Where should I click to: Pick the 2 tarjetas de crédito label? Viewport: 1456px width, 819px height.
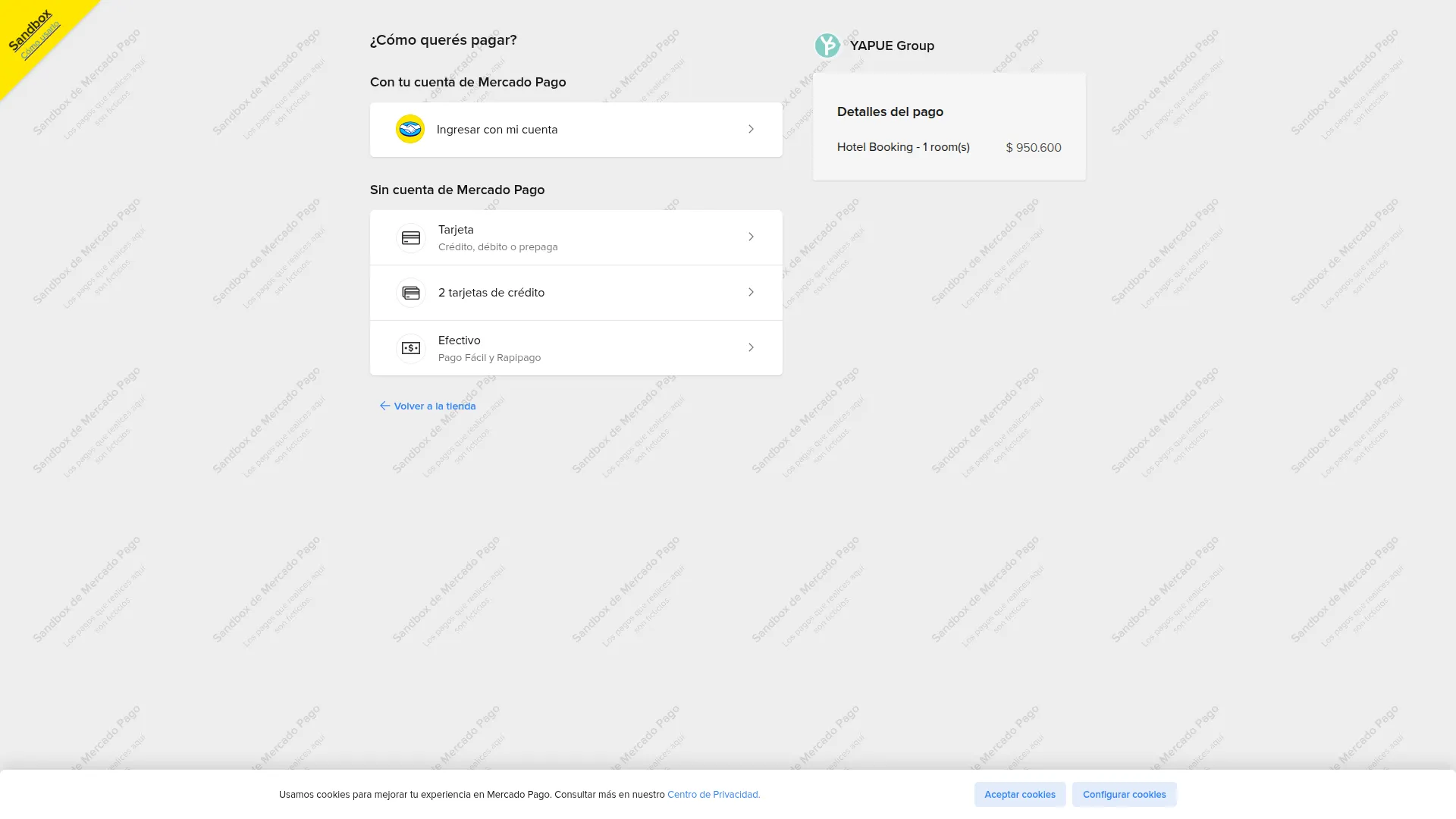click(491, 293)
